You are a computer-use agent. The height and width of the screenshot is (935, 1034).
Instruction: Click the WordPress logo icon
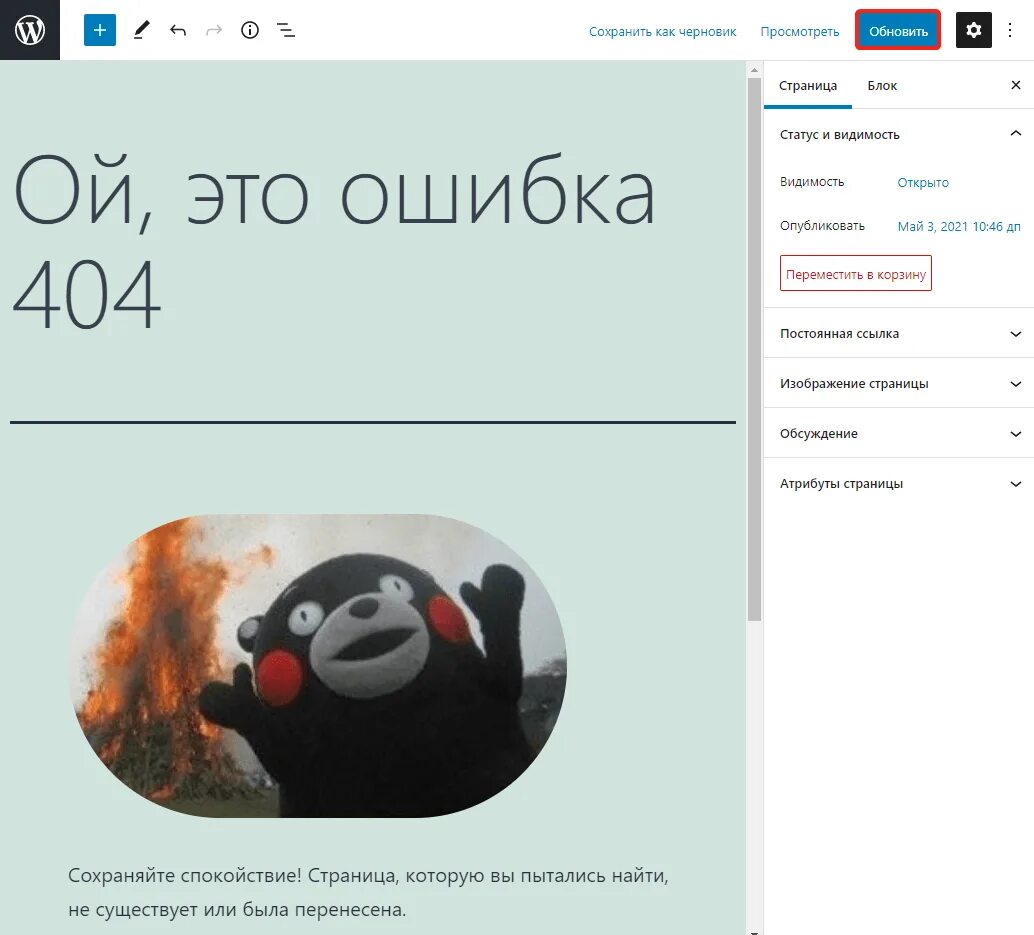(x=30, y=30)
